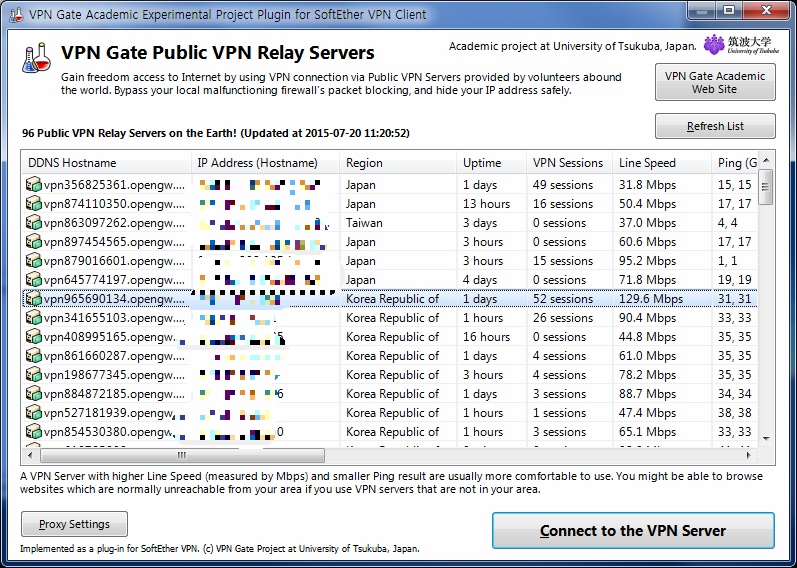
Task: Click the 47.4 Mbps line speed cell
Action: tap(647, 412)
